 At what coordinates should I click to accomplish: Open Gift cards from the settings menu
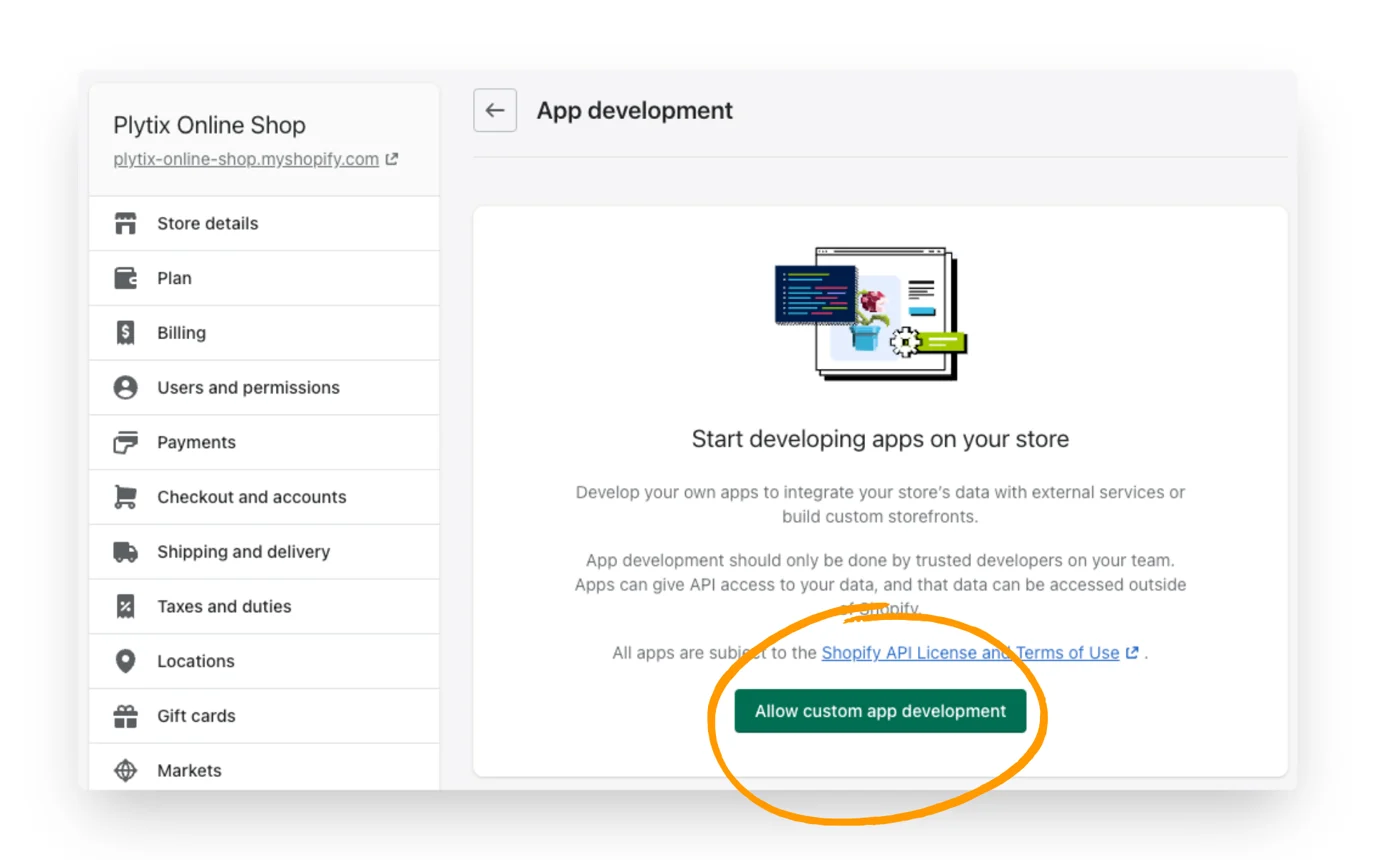click(195, 715)
